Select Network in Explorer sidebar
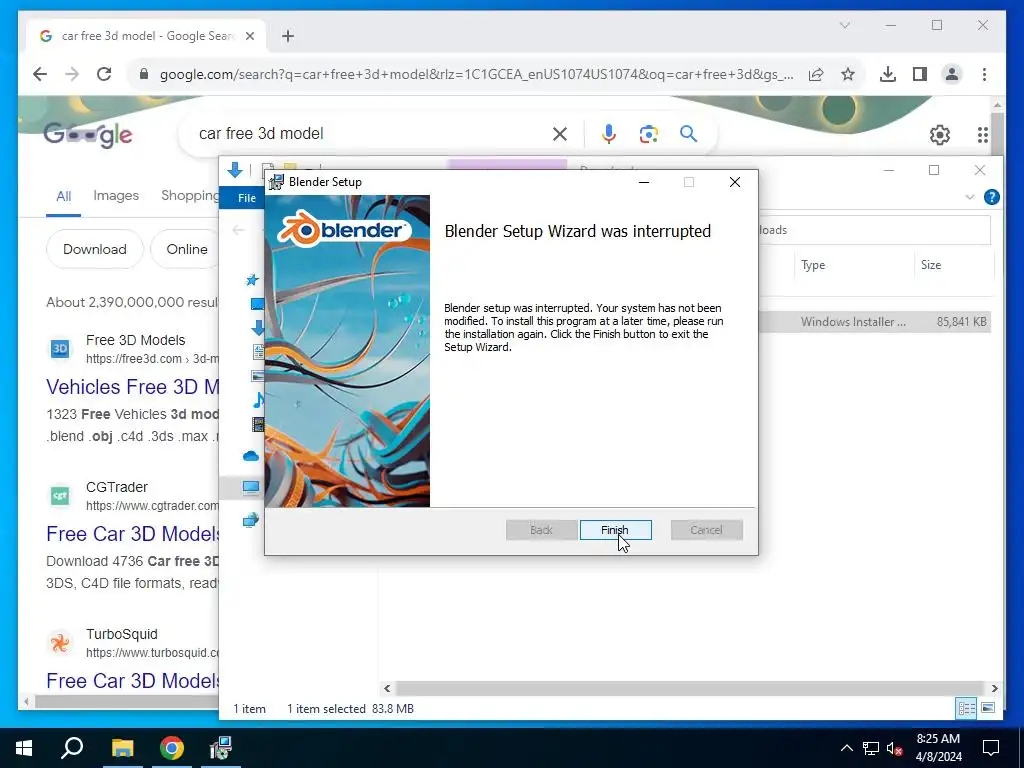This screenshot has height=768, width=1024. [x=251, y=520]
